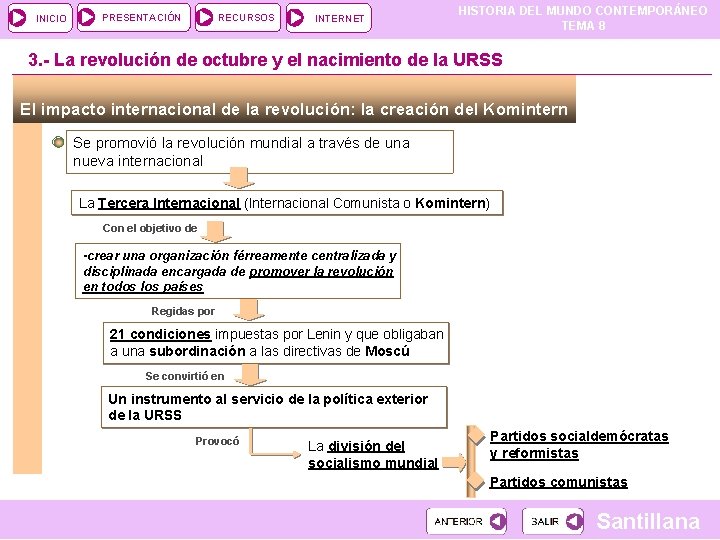Open the RECURSOS menu label

coord(246,17)
